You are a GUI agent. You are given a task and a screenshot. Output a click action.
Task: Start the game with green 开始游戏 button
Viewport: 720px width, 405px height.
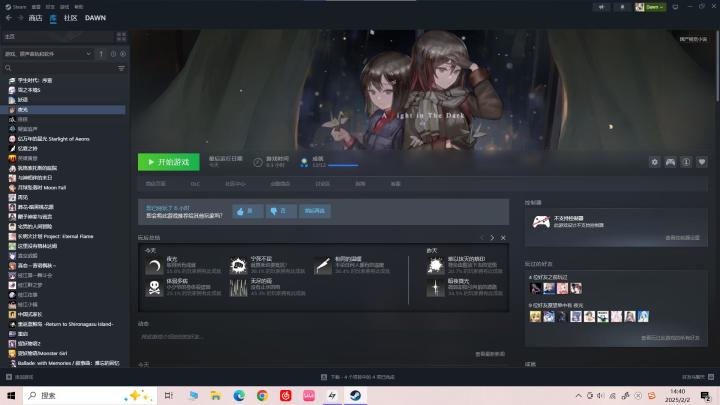tap(169, 162)
